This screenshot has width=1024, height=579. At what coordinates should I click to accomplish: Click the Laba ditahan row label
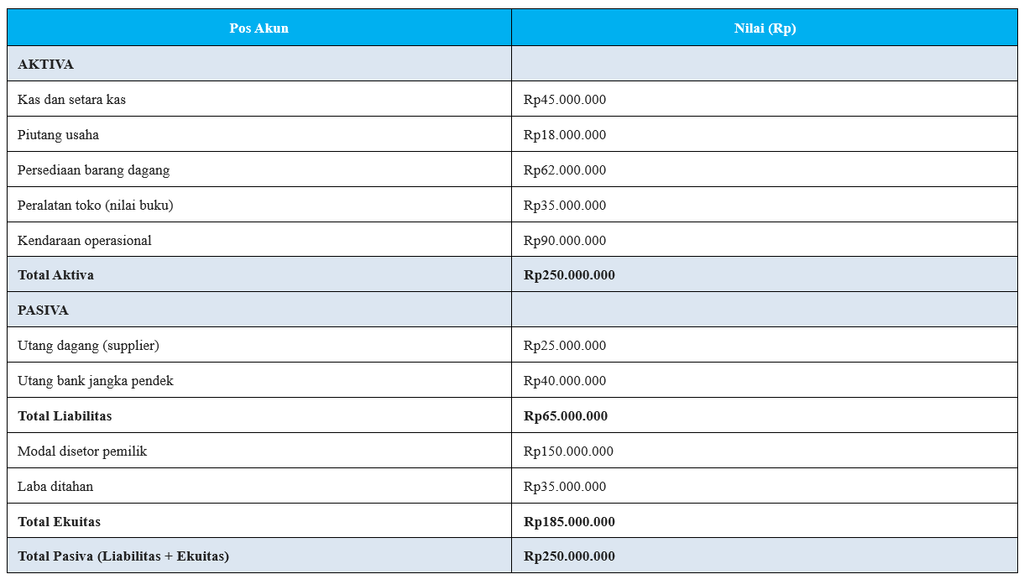[56, 486]
